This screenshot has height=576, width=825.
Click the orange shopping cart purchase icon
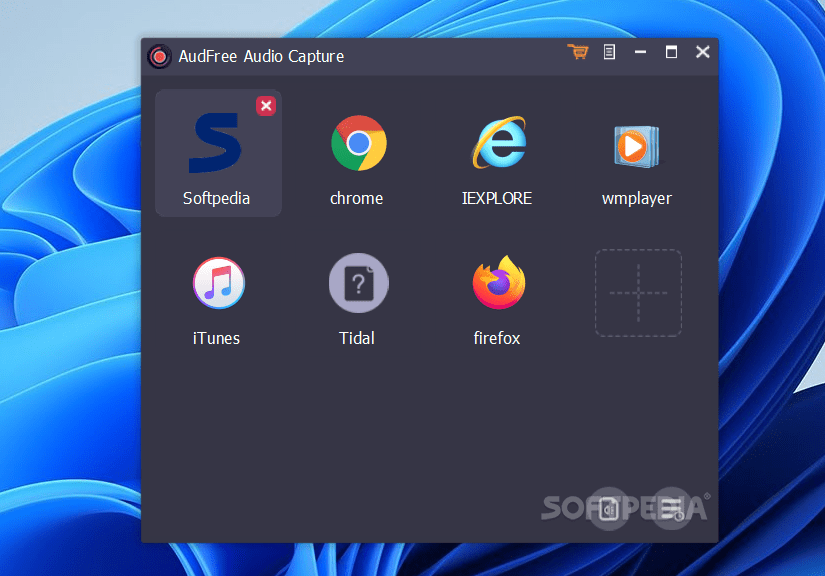coord(578,51)
